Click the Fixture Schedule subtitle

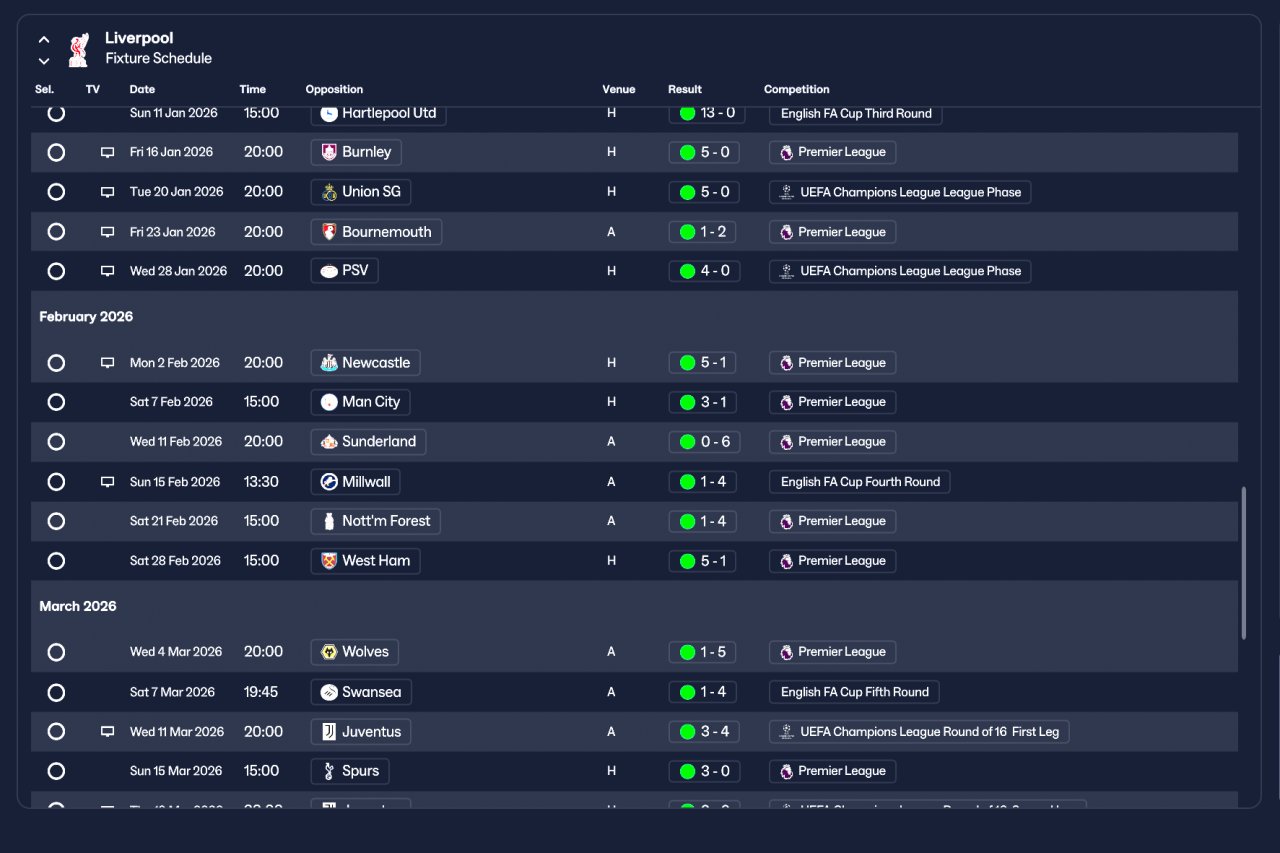tap(159, 59)
